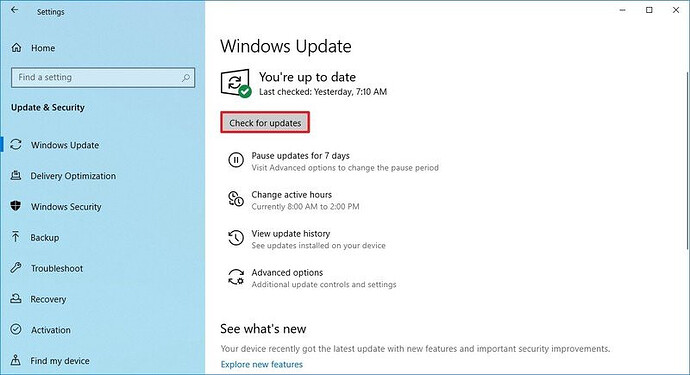Viewport: 690px width, 375px height.
Task: Click the 'Update & Security' heading
Action: point(48,107)
